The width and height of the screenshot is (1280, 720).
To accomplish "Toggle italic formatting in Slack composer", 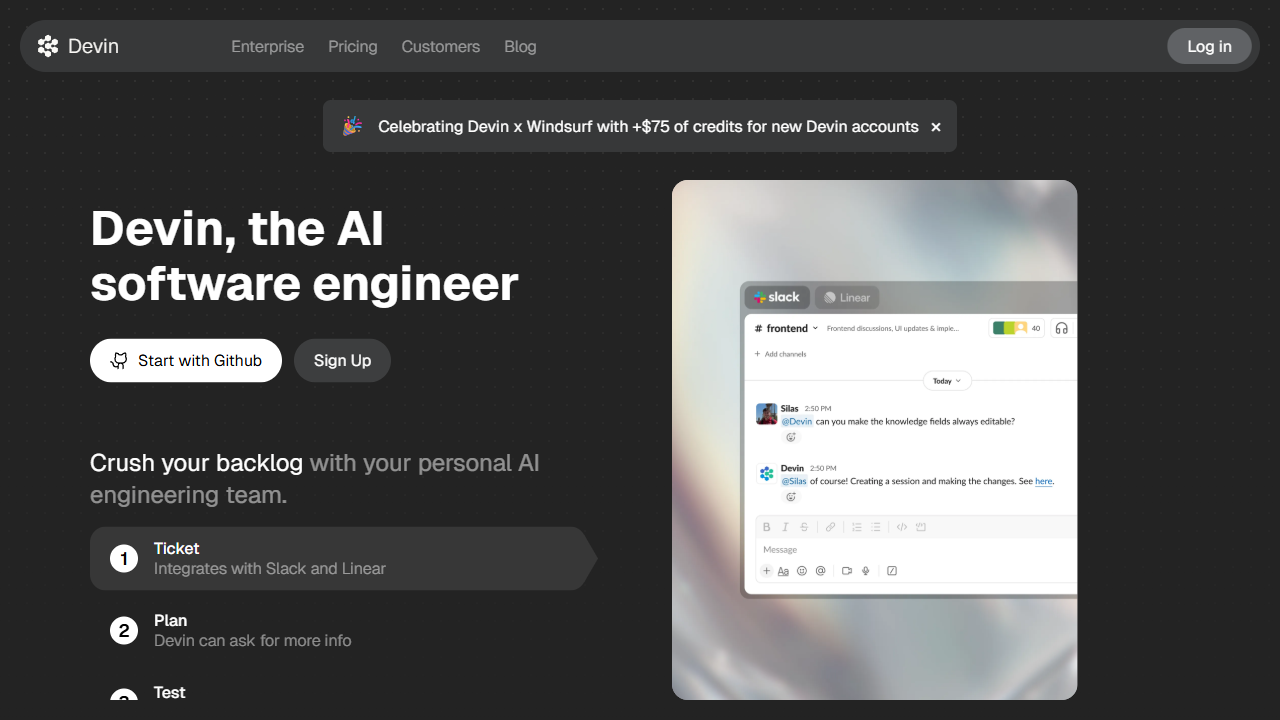I will (x=785, y=527).
